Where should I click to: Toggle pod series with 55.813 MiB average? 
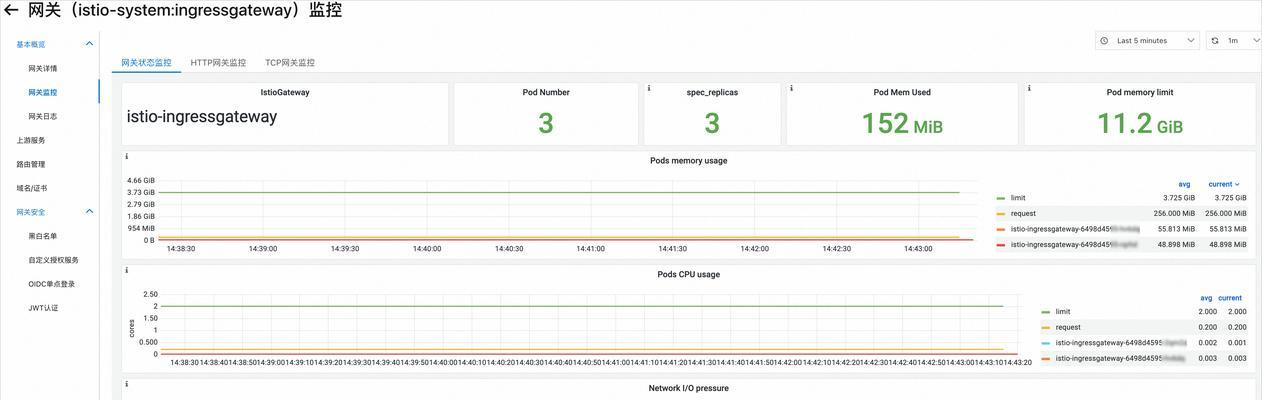tap(1074, 229)
